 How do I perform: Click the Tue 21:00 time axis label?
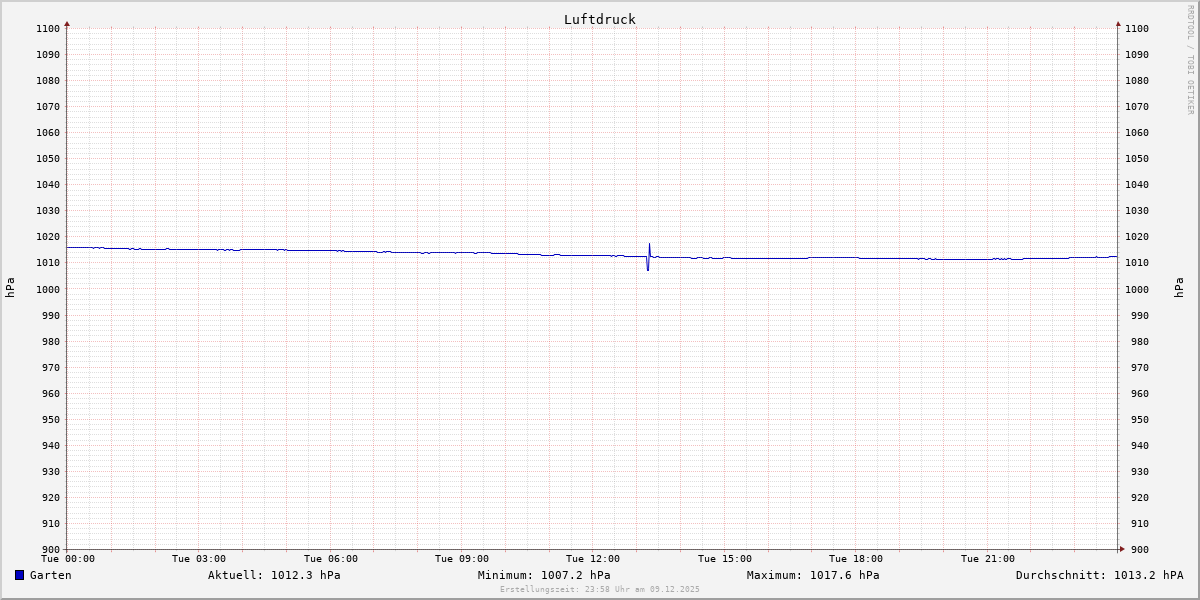(x=988, y=559)
